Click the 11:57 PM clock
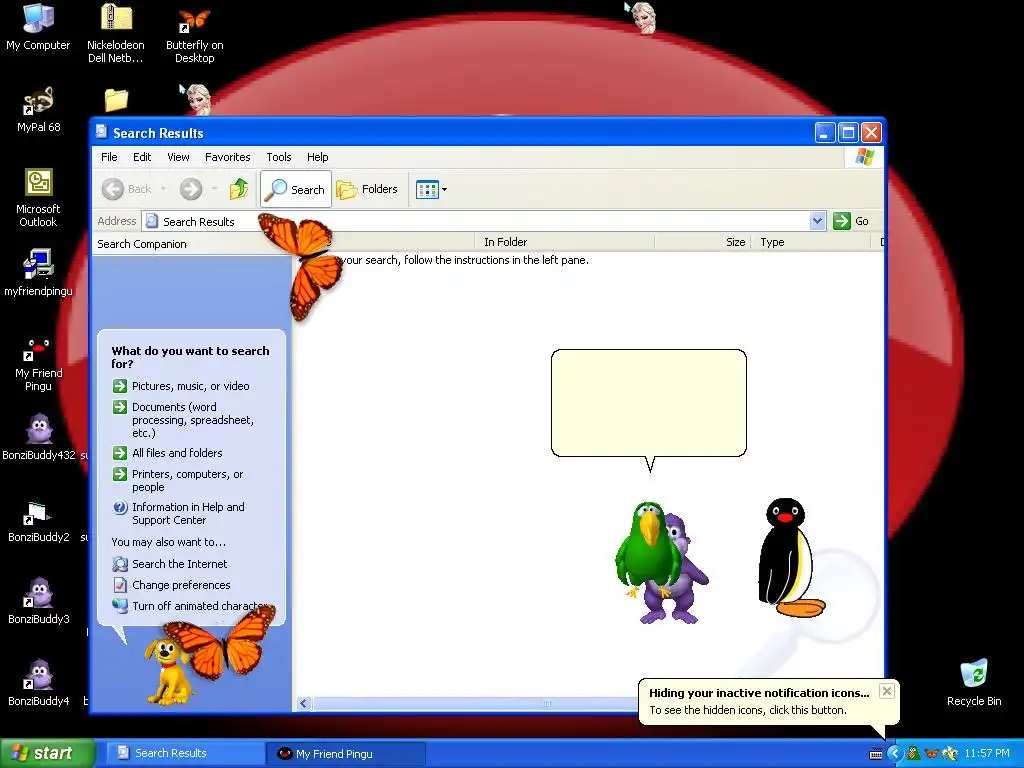 tap(987, 754)
